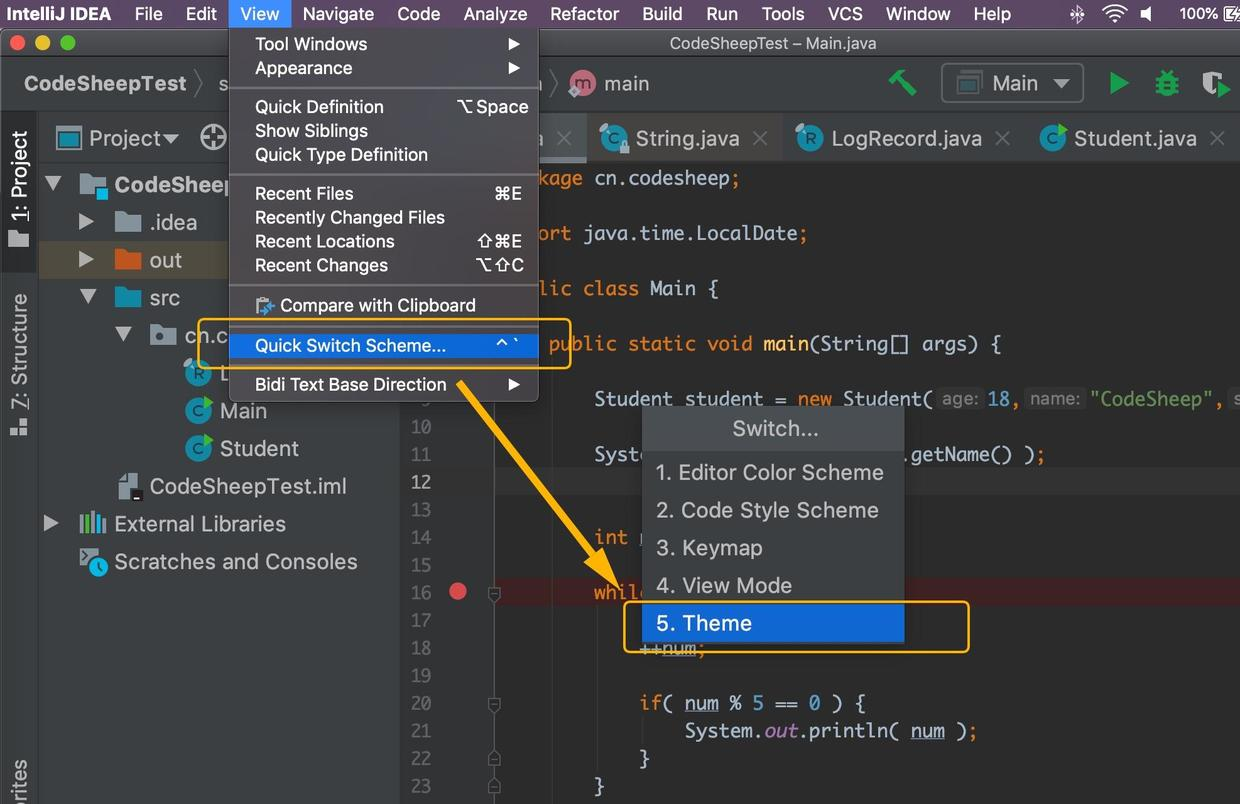The height and width of the screenshot is (804, 1240).
Task: Select CodeSheepTest.iml file
Action: [x=248, y=486]
